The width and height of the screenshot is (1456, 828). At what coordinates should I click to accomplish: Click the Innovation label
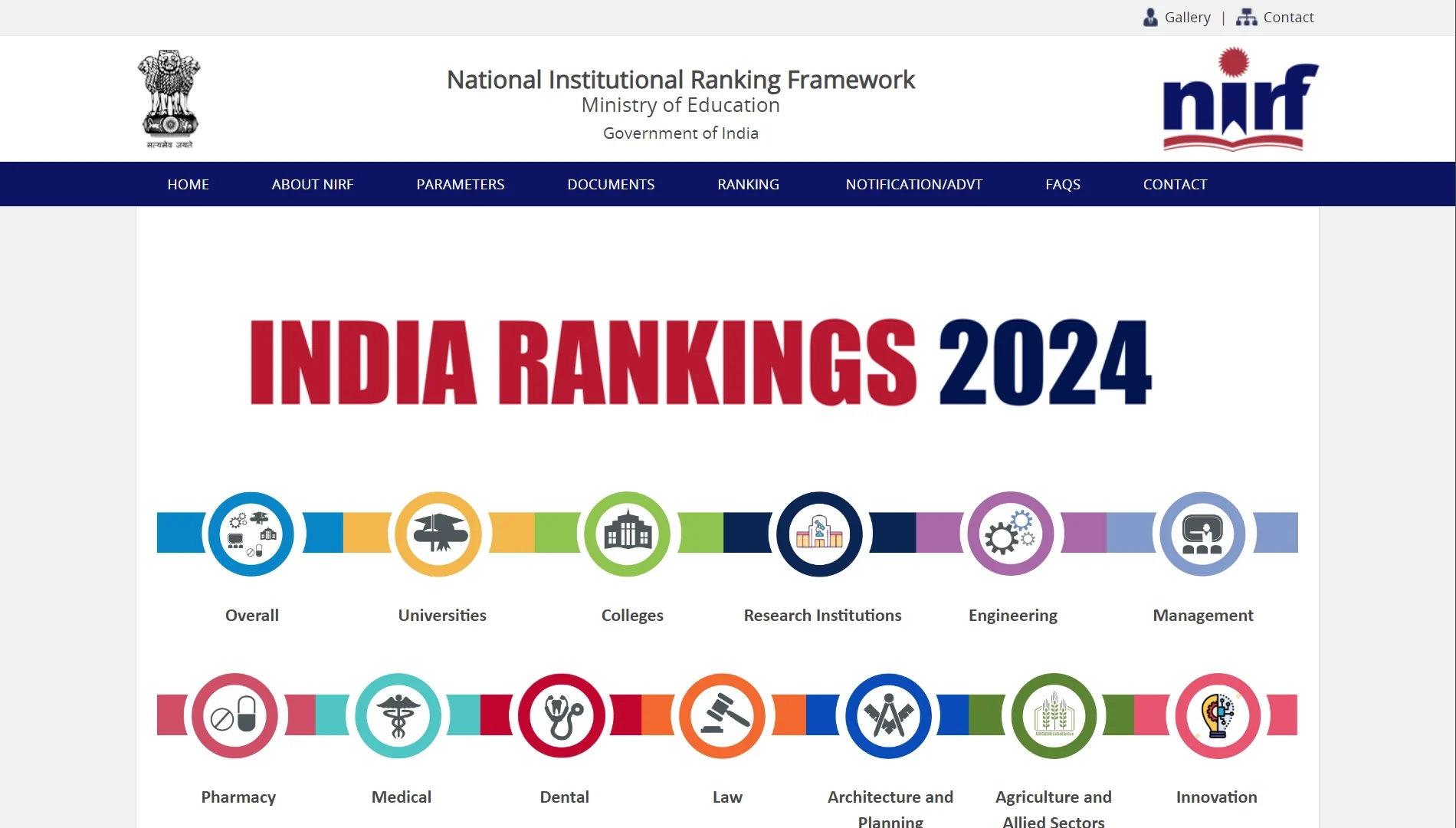[x=1217, y=797]
